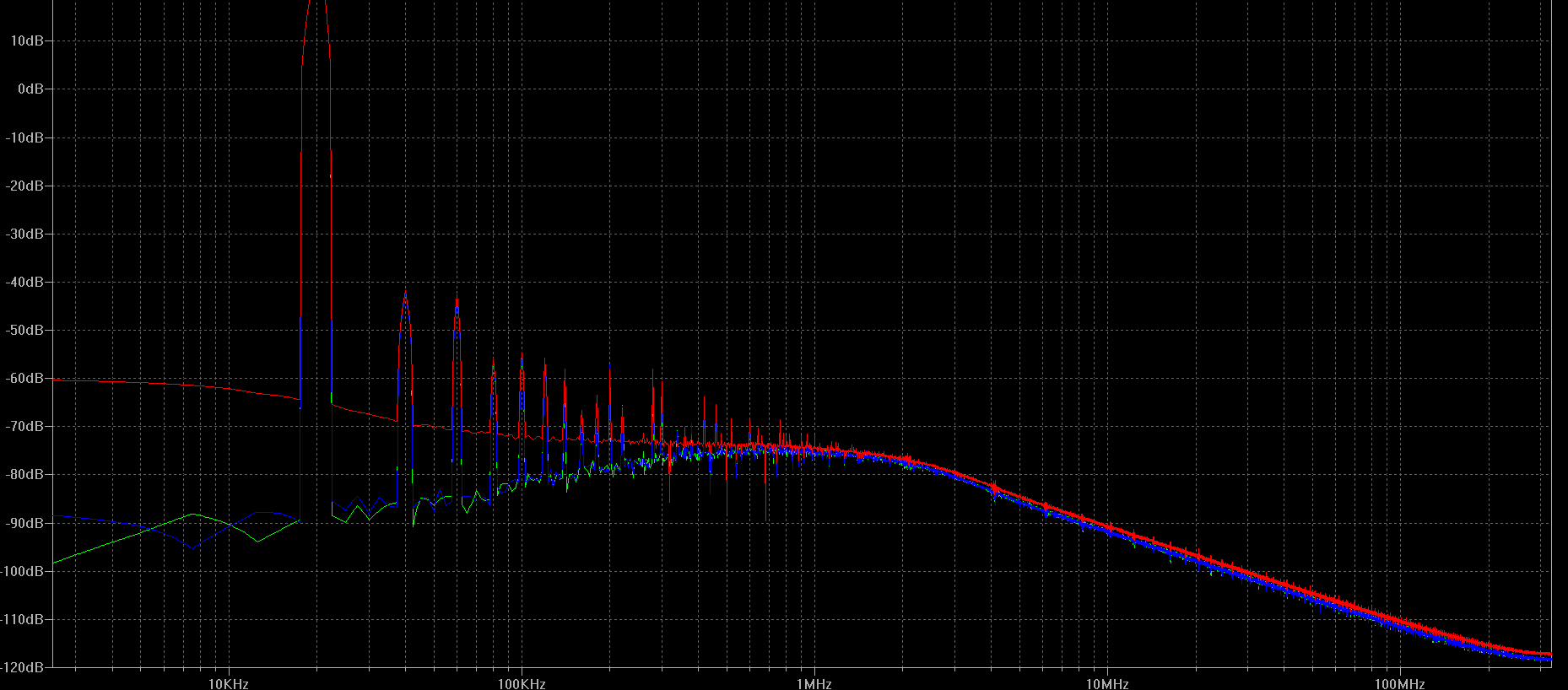This screenshot has height=690, width=1568.
Task: Click the -100dB axis label
Action: tap(22, 571)
